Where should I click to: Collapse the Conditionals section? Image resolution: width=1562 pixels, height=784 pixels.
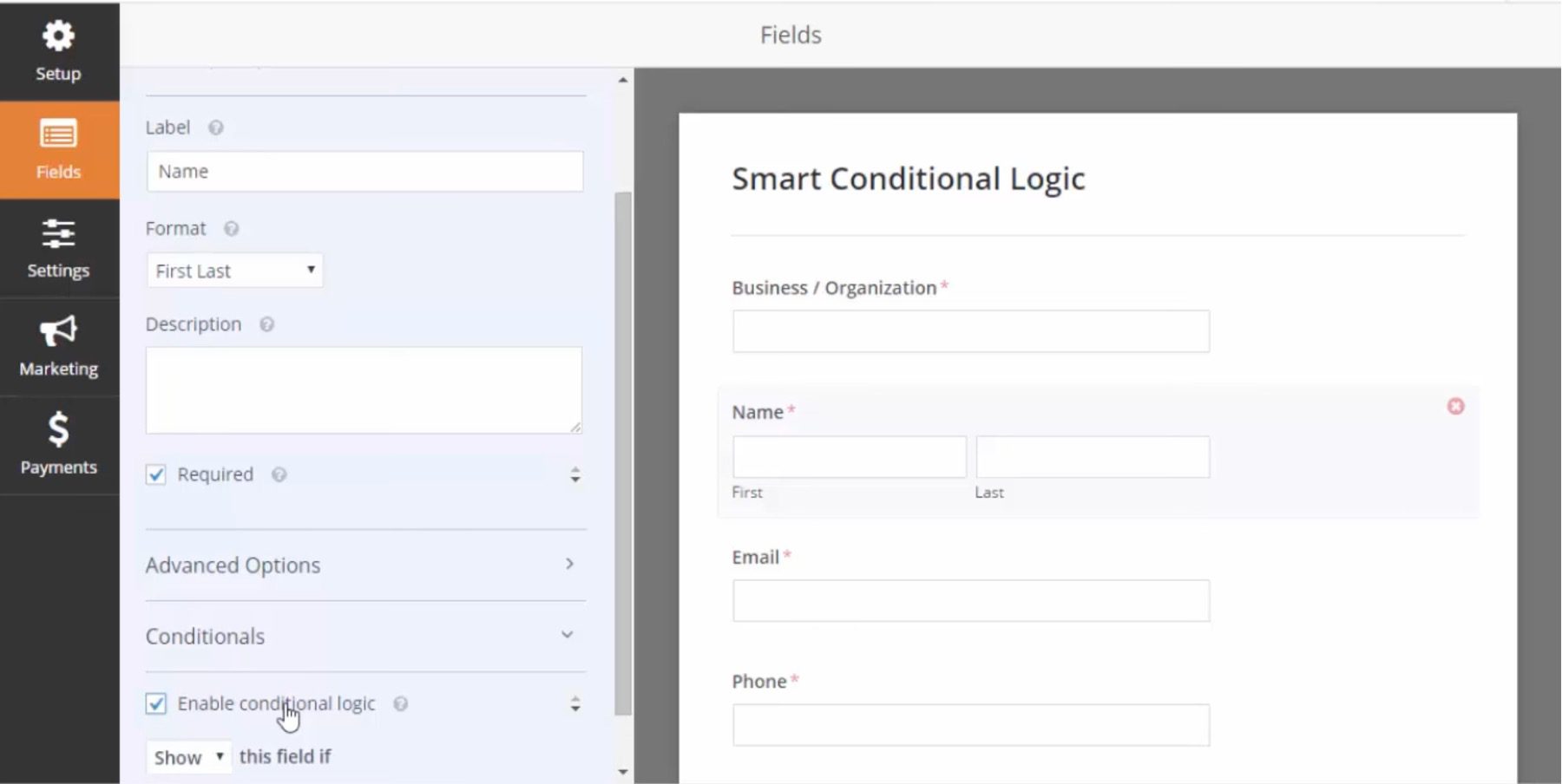(568, 636)
